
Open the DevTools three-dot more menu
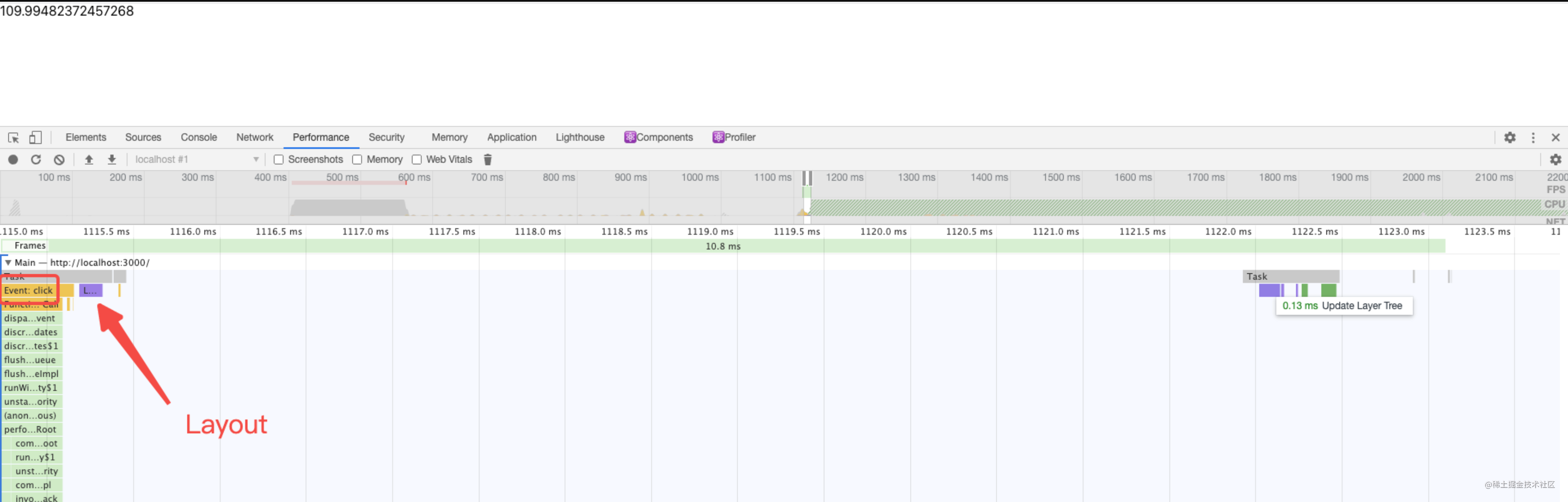[x=1533, y=138]
